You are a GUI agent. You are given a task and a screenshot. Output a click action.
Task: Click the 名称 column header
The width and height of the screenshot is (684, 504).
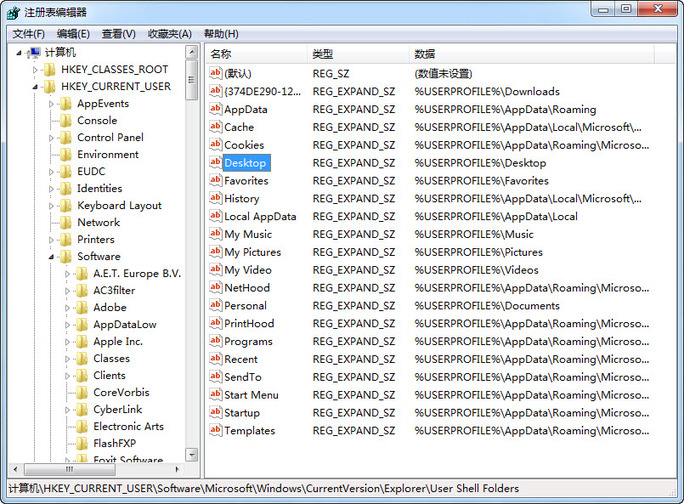click(257, 54)
